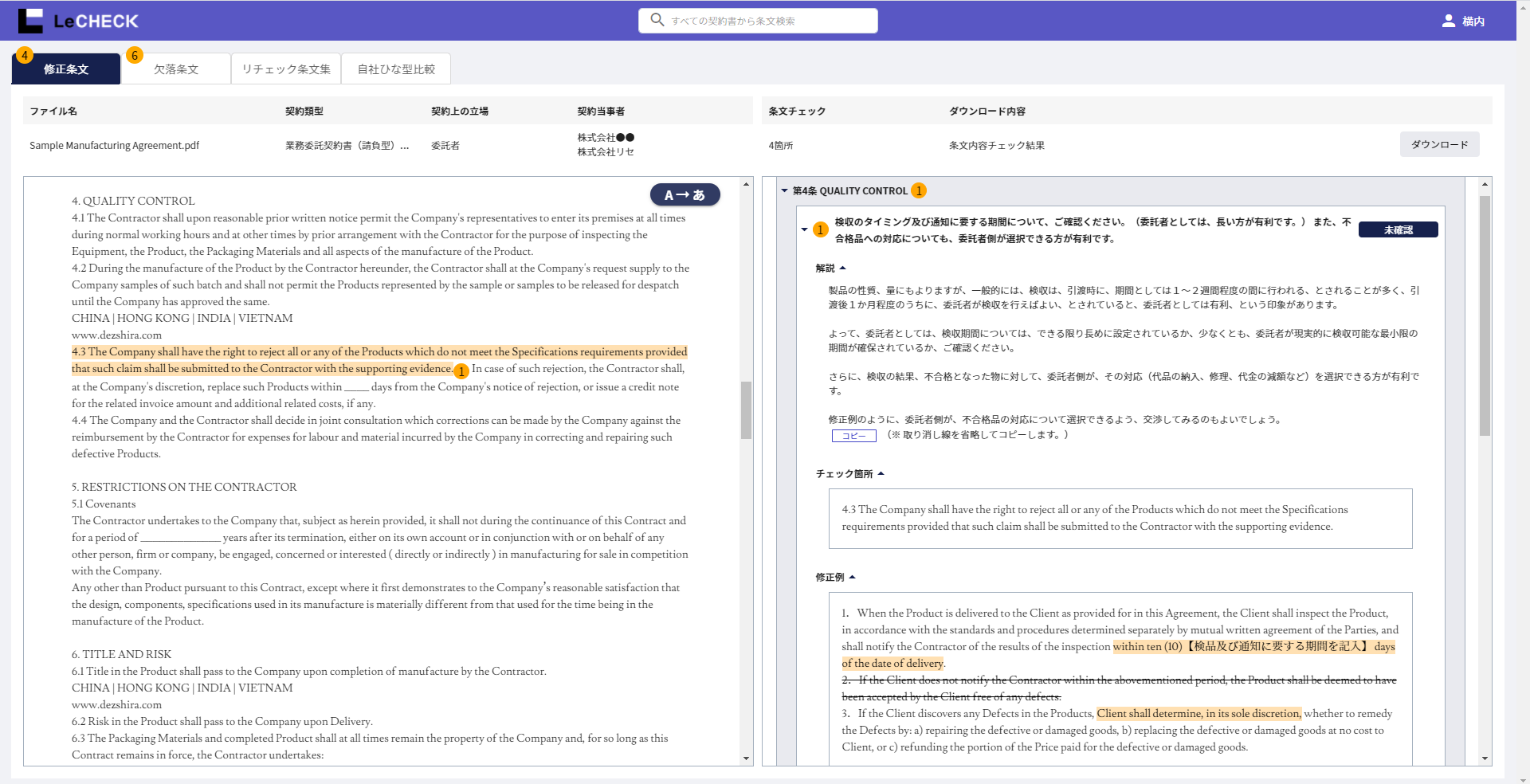Viewport: 1530px width, 784px height.
Task: Click the '4. QUALITY CONTROL' heading in document
Action: coord(133,201)
